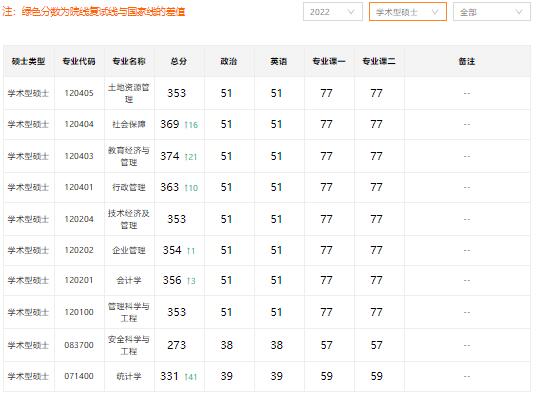The width and height of the screenshot is (537, 398).
Task: Click the 专业名称 column header
Action: coord(129,61)
